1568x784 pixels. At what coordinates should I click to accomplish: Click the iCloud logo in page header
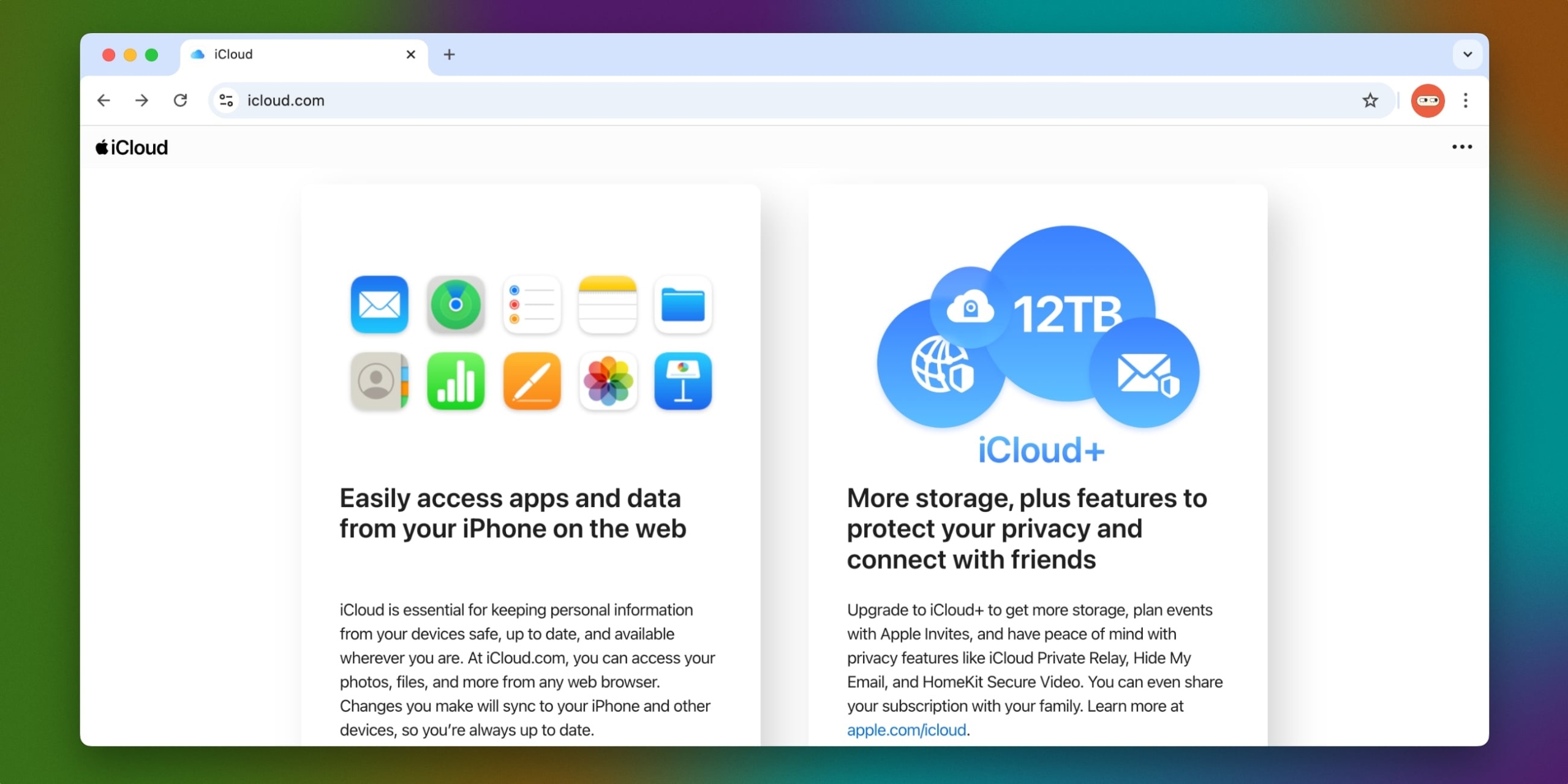pos(132,148)
